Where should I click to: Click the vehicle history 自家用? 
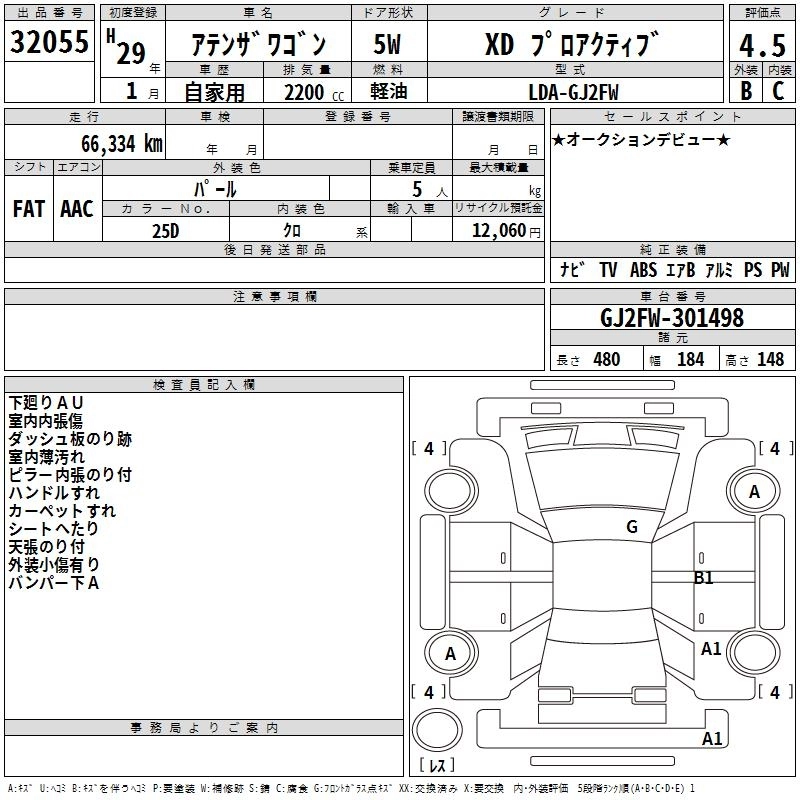click(214, 92)
